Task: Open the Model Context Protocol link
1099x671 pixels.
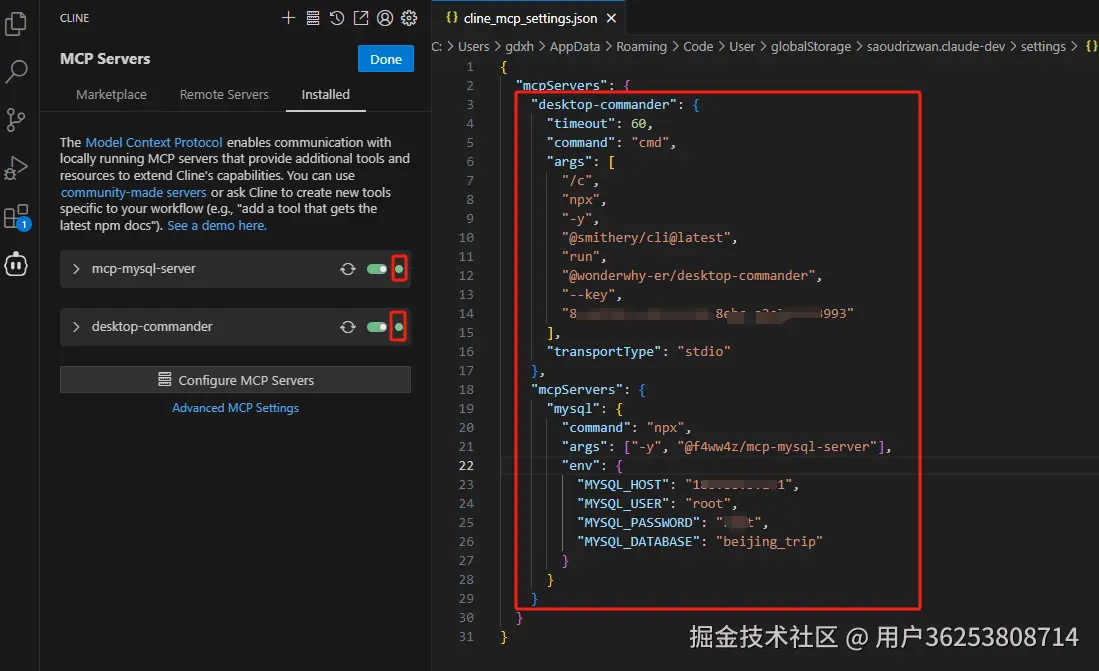Action: tap(153, 142)
